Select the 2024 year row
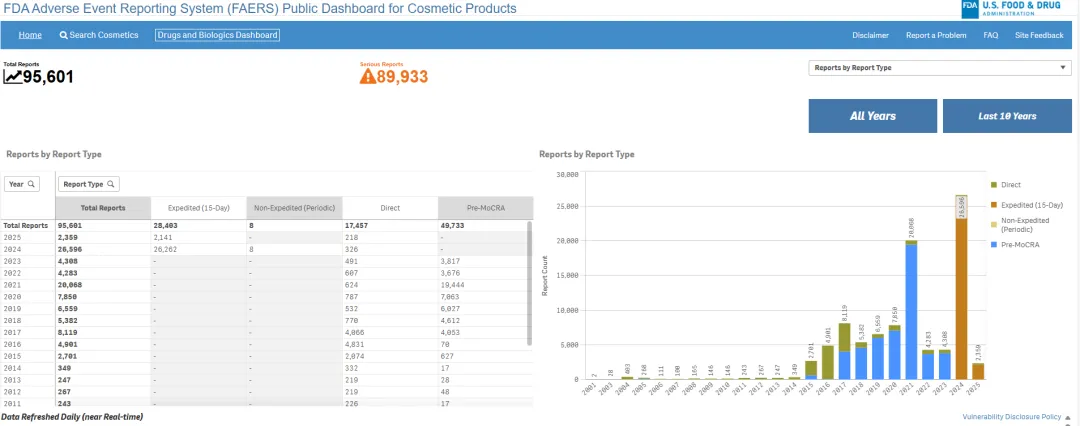This screenshot has width=1080, height=426. click(267, 249)
